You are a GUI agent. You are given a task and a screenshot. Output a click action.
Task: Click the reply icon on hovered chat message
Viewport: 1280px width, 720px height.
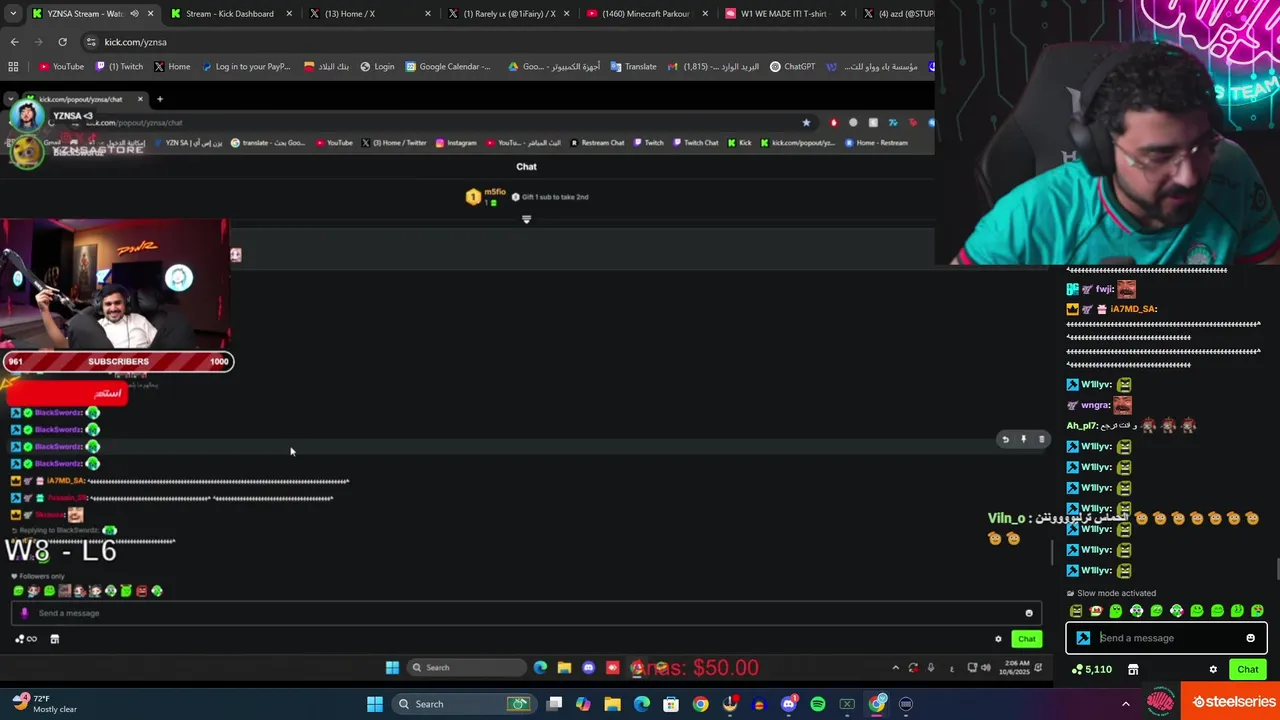tap(1005, 439)
